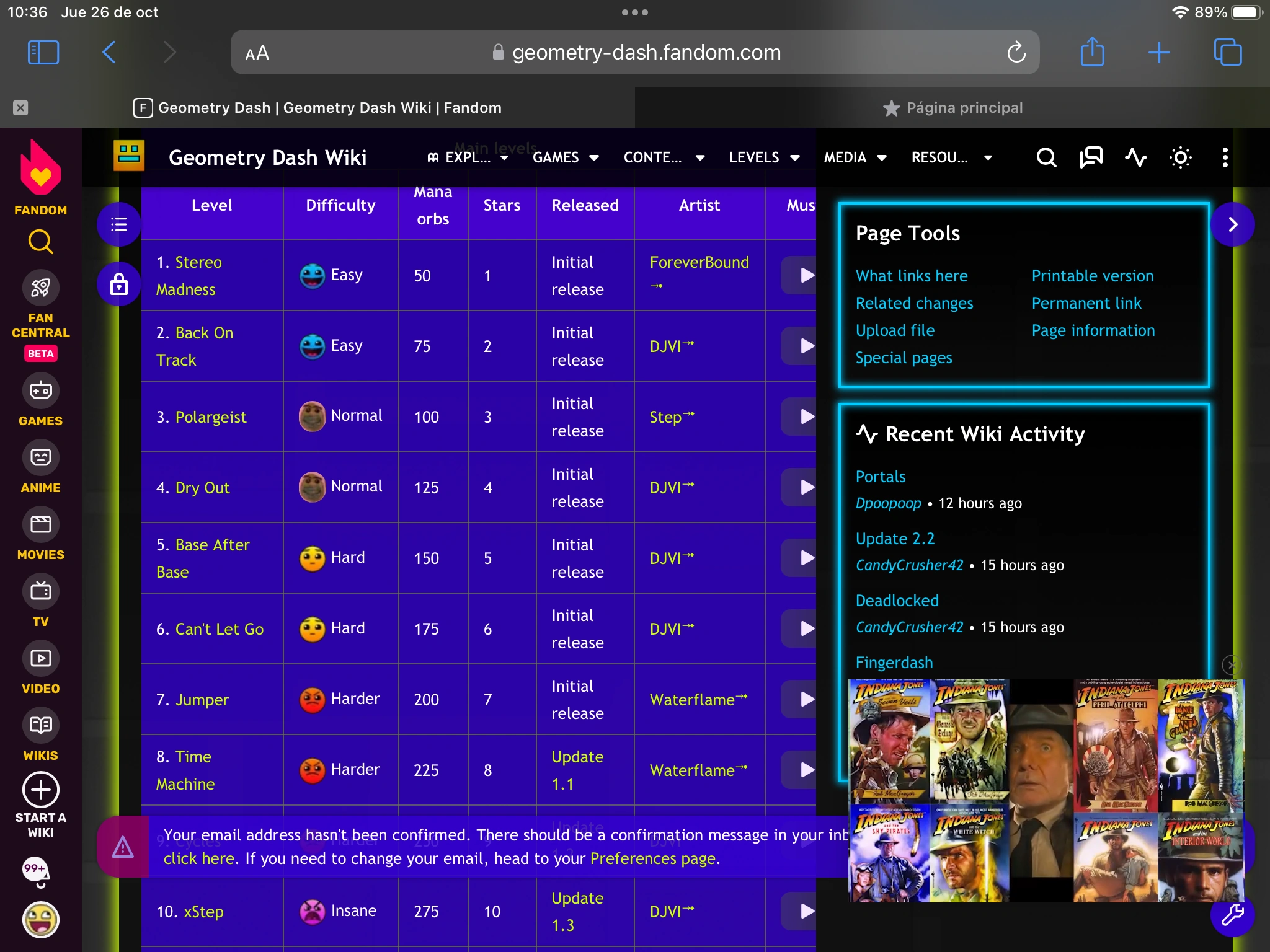Collapse the right rail using the arrow button
The height and width of the screenshot is (952, 1270).
tap(1232, 224)
